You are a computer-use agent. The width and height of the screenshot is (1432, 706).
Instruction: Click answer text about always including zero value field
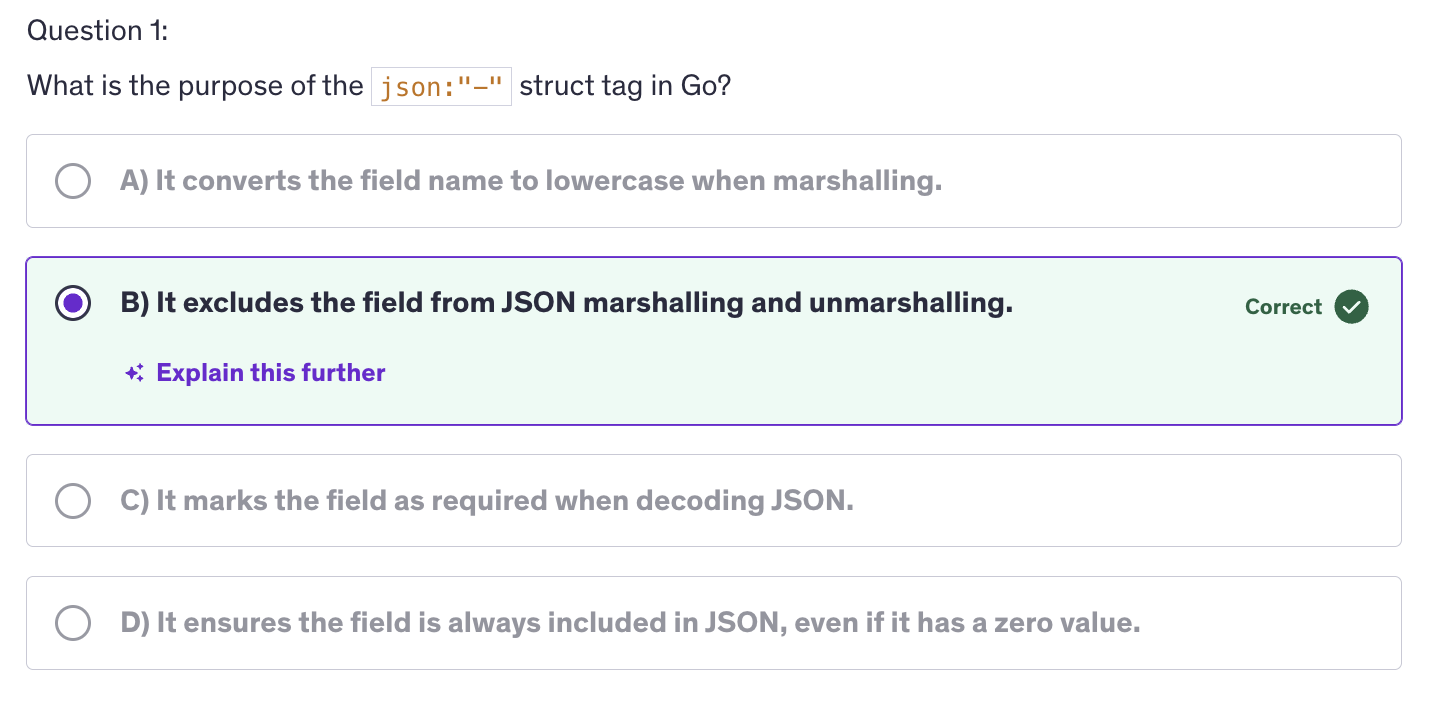(630, 623)
